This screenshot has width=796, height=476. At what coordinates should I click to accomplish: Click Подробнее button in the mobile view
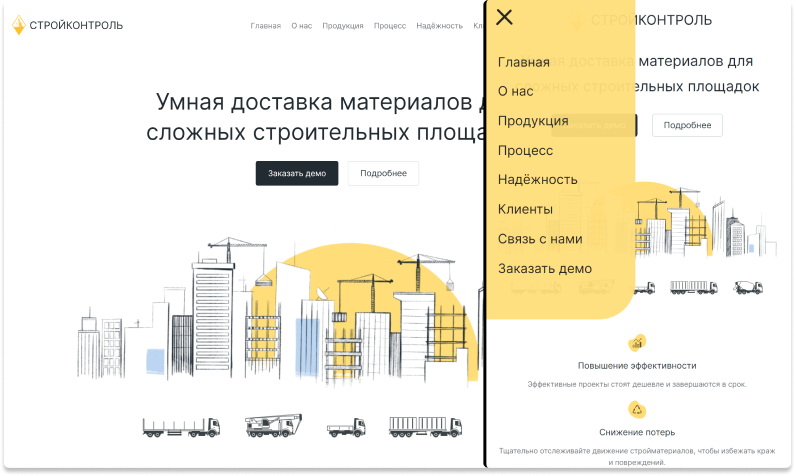687,125
